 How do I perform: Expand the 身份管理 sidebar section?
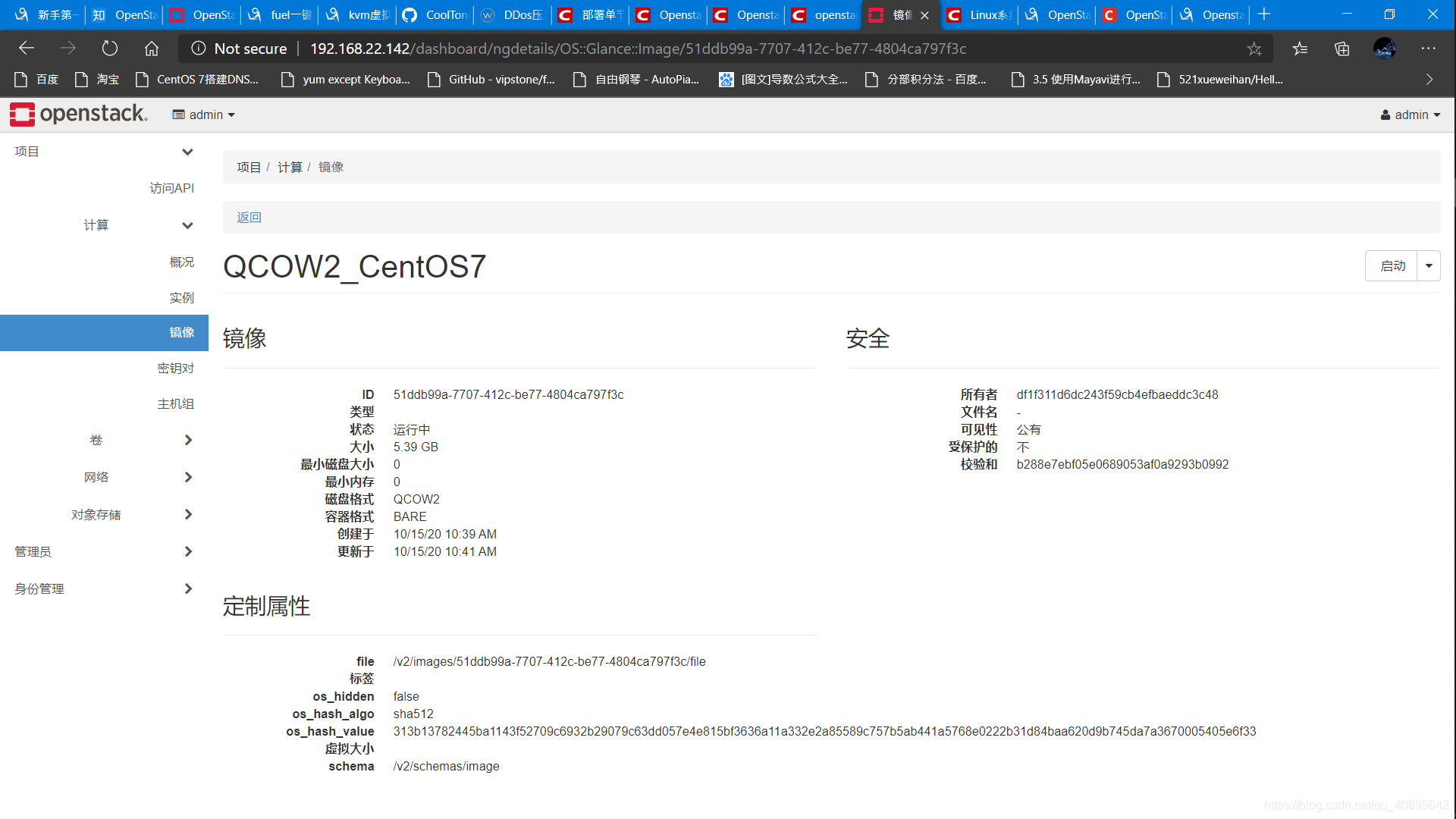click(104, 588)
